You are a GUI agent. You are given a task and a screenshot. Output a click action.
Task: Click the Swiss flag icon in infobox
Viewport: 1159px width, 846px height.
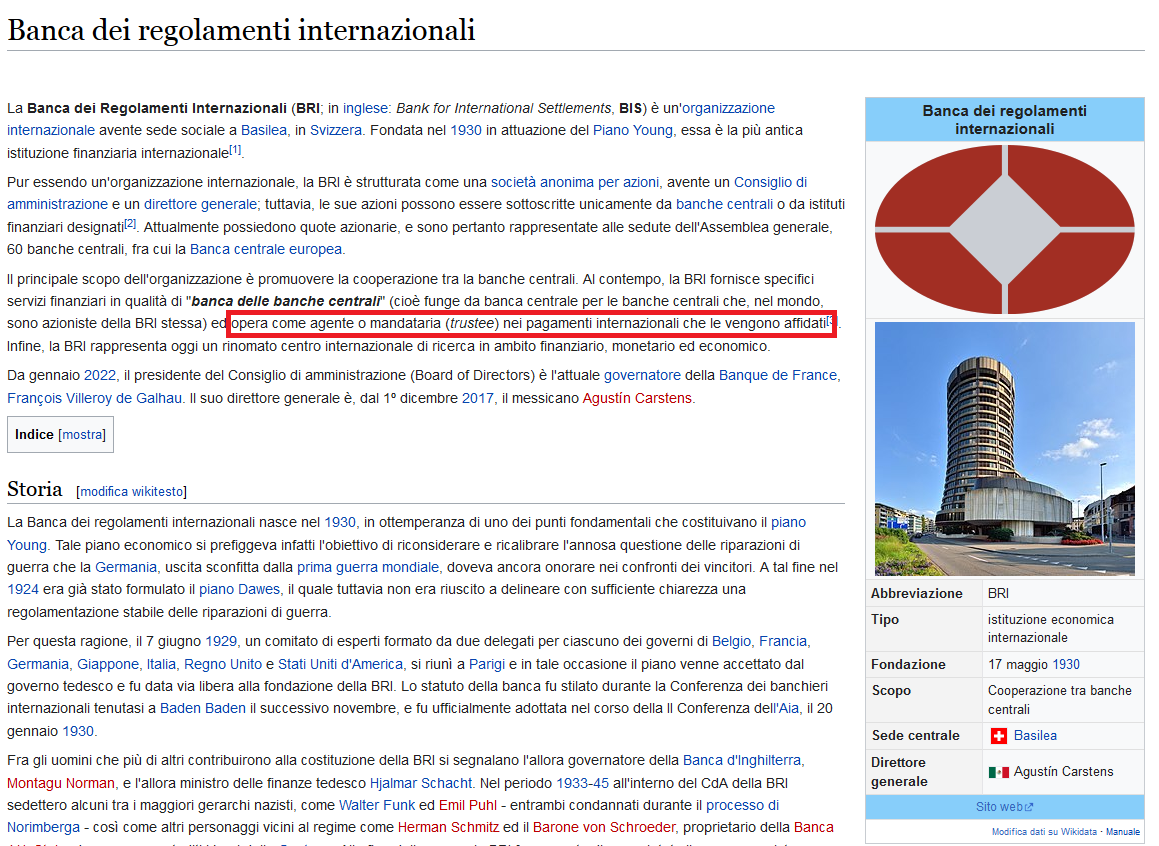pos(999,736)
